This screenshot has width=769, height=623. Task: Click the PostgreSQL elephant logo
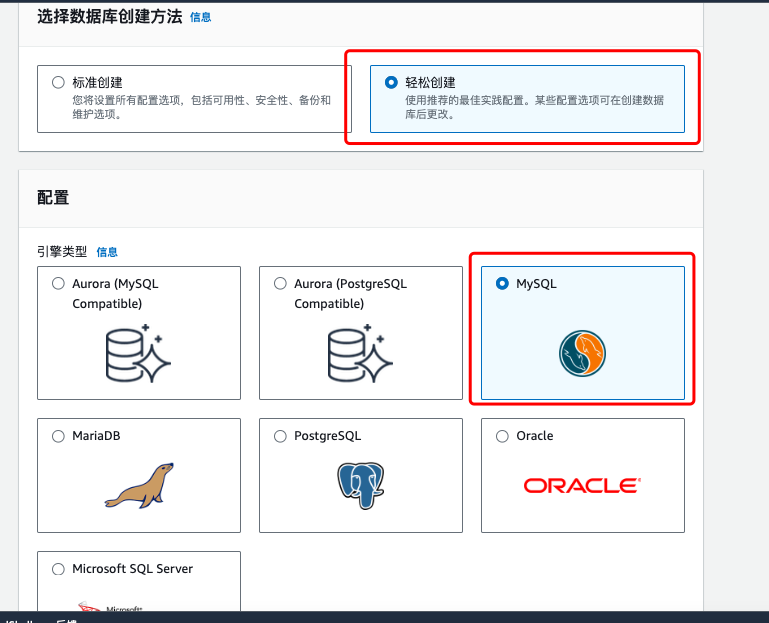360,485
